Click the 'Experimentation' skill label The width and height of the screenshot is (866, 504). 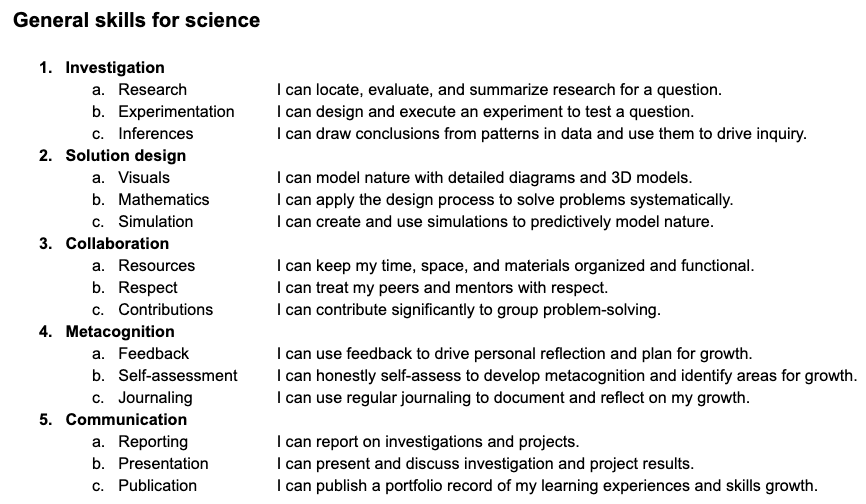[176, 112]
